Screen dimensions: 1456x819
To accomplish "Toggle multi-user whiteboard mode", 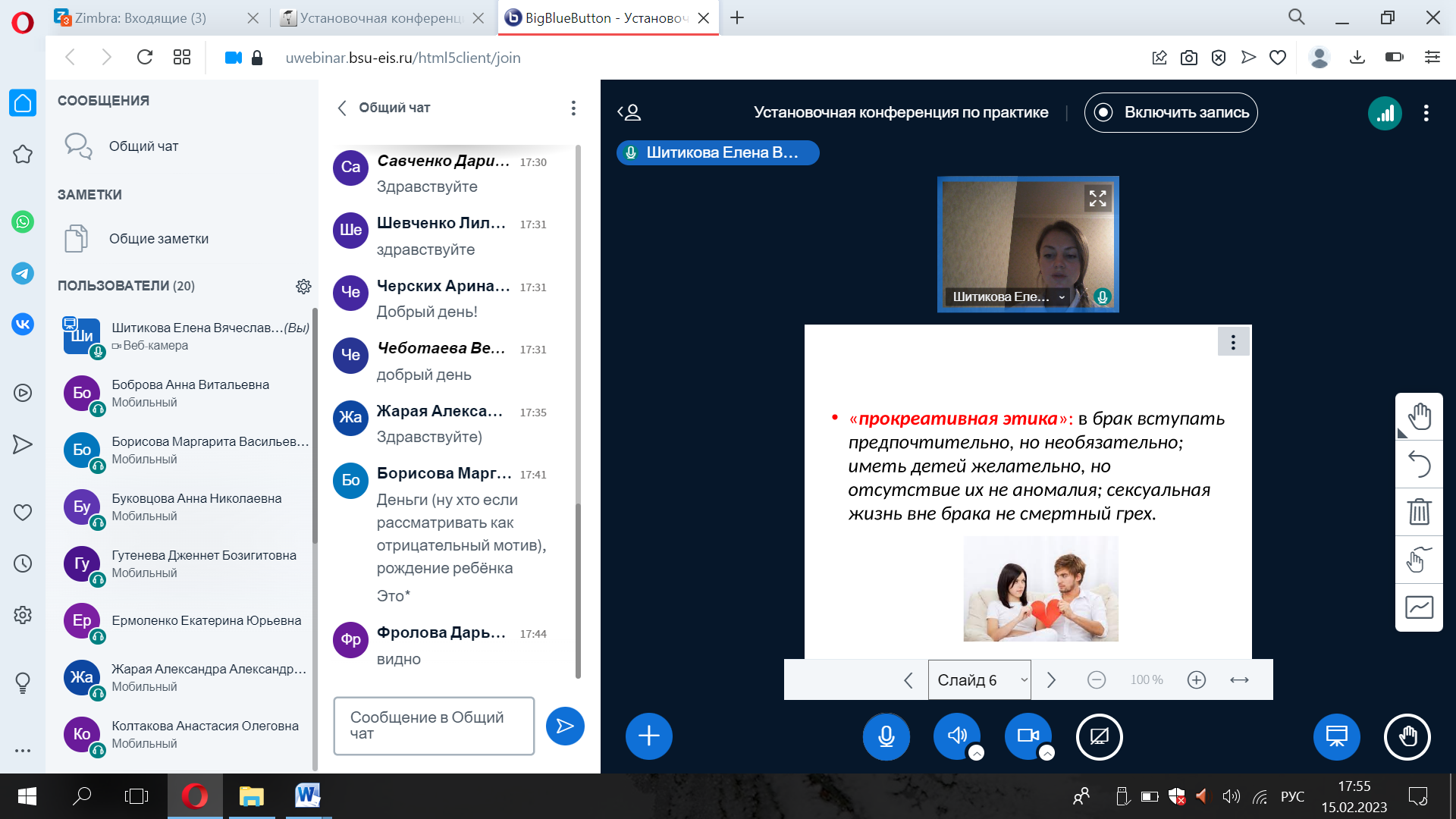I will pos(1419,560).
